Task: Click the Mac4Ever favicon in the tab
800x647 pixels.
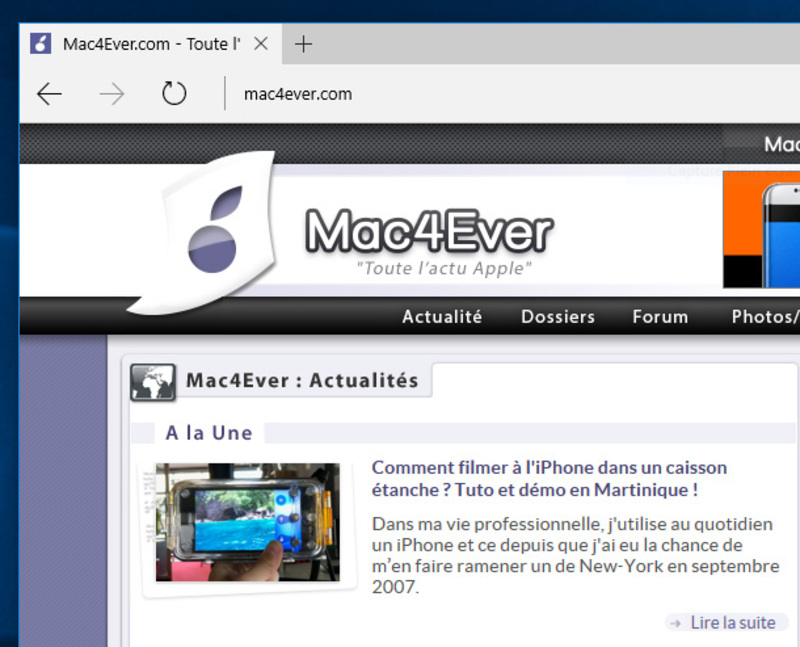Action: tap(40, 44)
